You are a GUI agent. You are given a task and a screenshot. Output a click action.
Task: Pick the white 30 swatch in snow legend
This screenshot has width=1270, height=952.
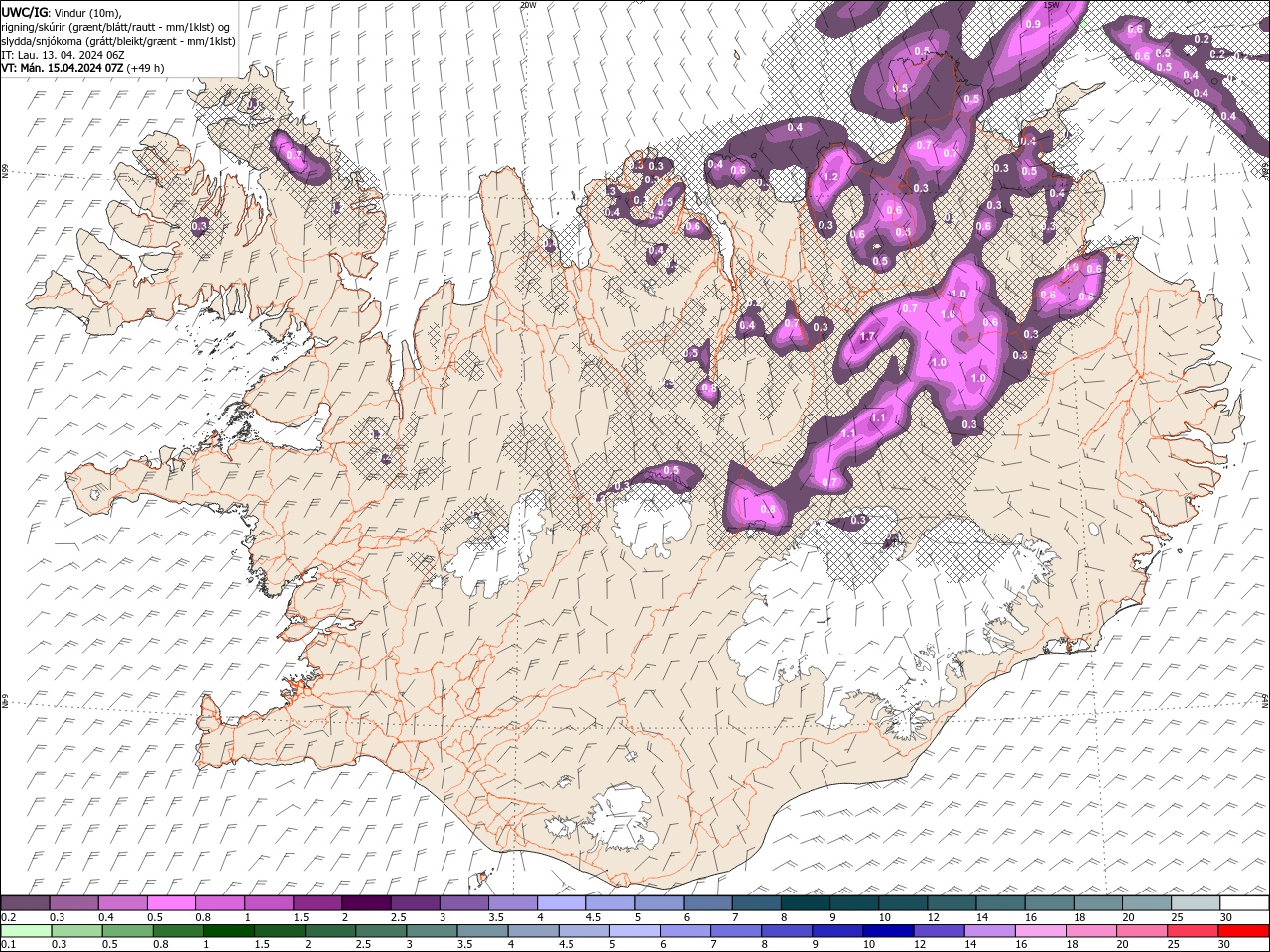point(1244,903)
